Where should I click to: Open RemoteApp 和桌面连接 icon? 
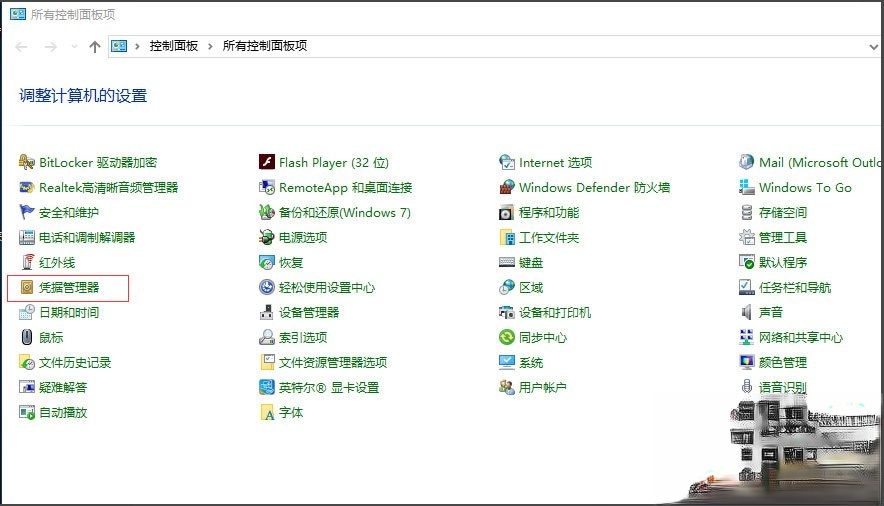[x=267, y=187]
